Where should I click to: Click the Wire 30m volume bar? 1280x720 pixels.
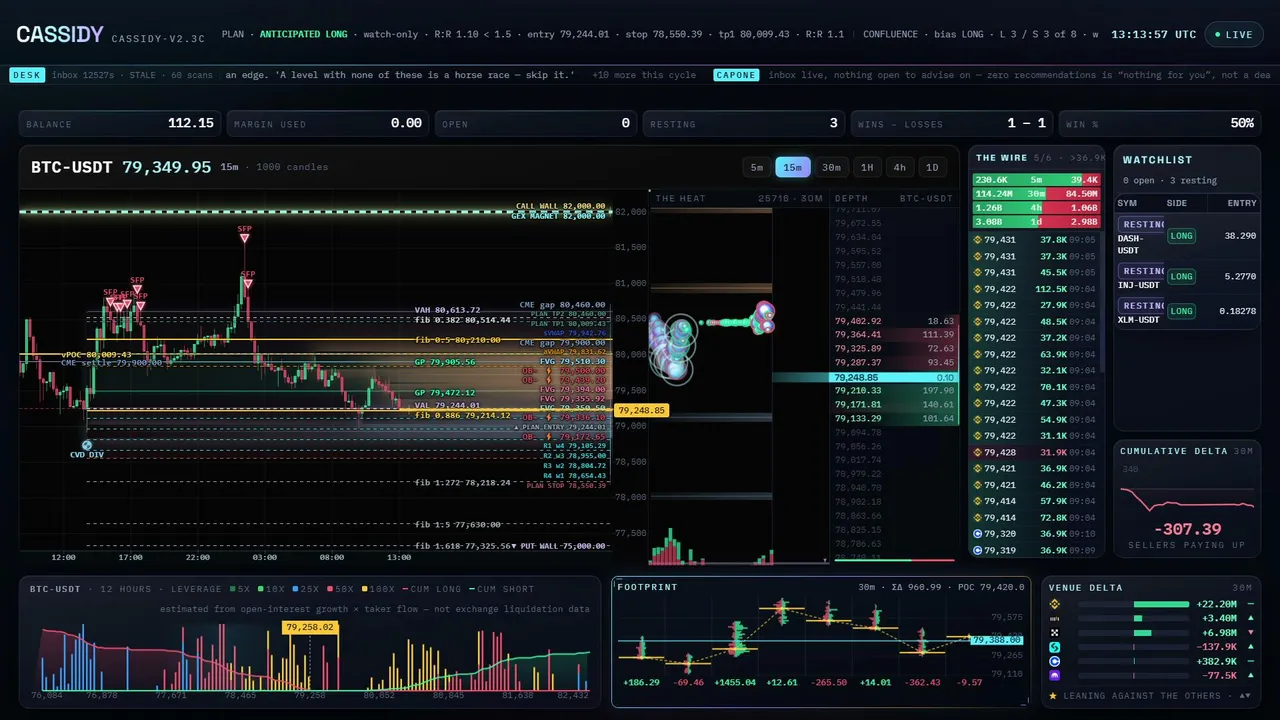1036,194
